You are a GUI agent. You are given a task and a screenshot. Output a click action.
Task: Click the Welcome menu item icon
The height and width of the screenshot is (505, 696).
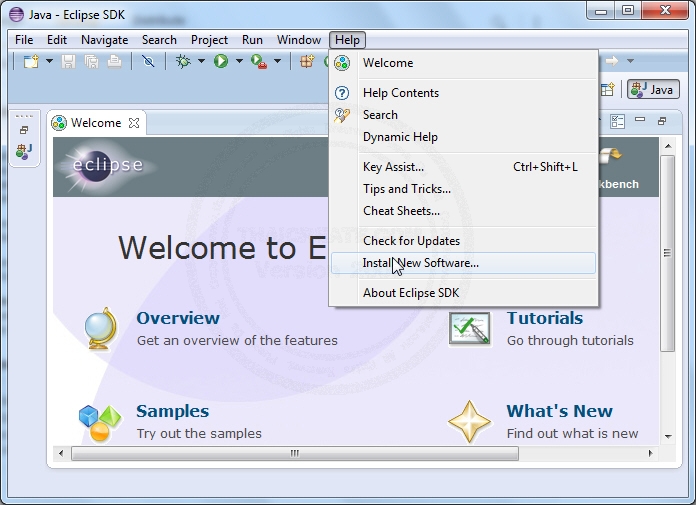[x=342, y=63]
